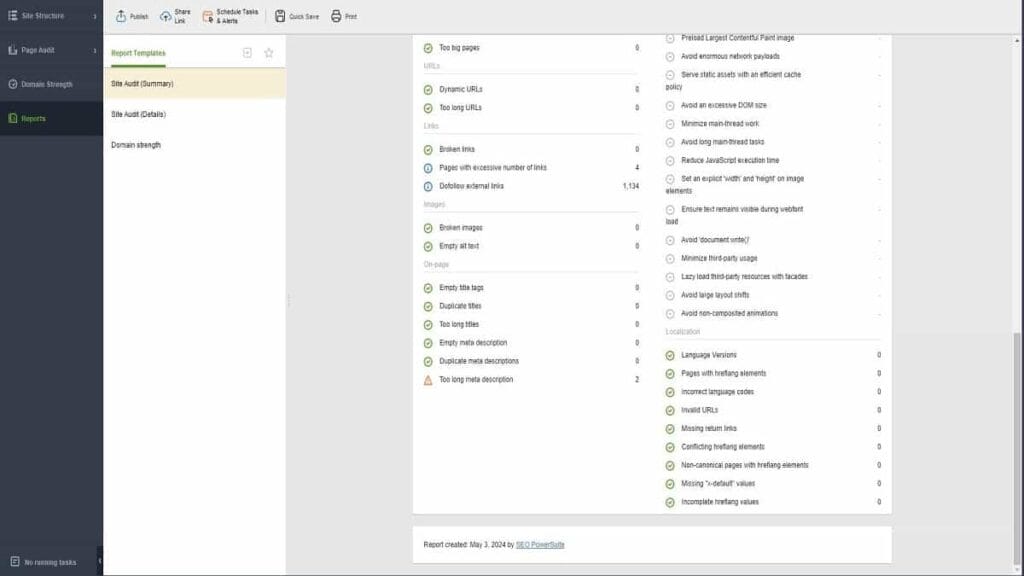This screenshot has height=576, width=1024.
Task: Click the Quick Save disk icon
Action: tap(281, 16)
